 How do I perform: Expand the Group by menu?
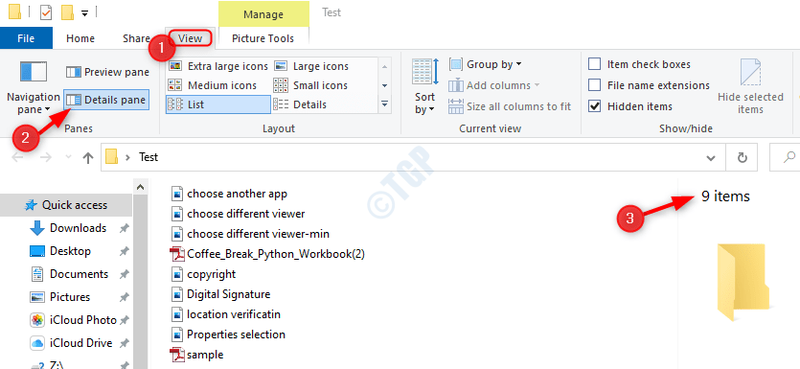coord(485,65)
